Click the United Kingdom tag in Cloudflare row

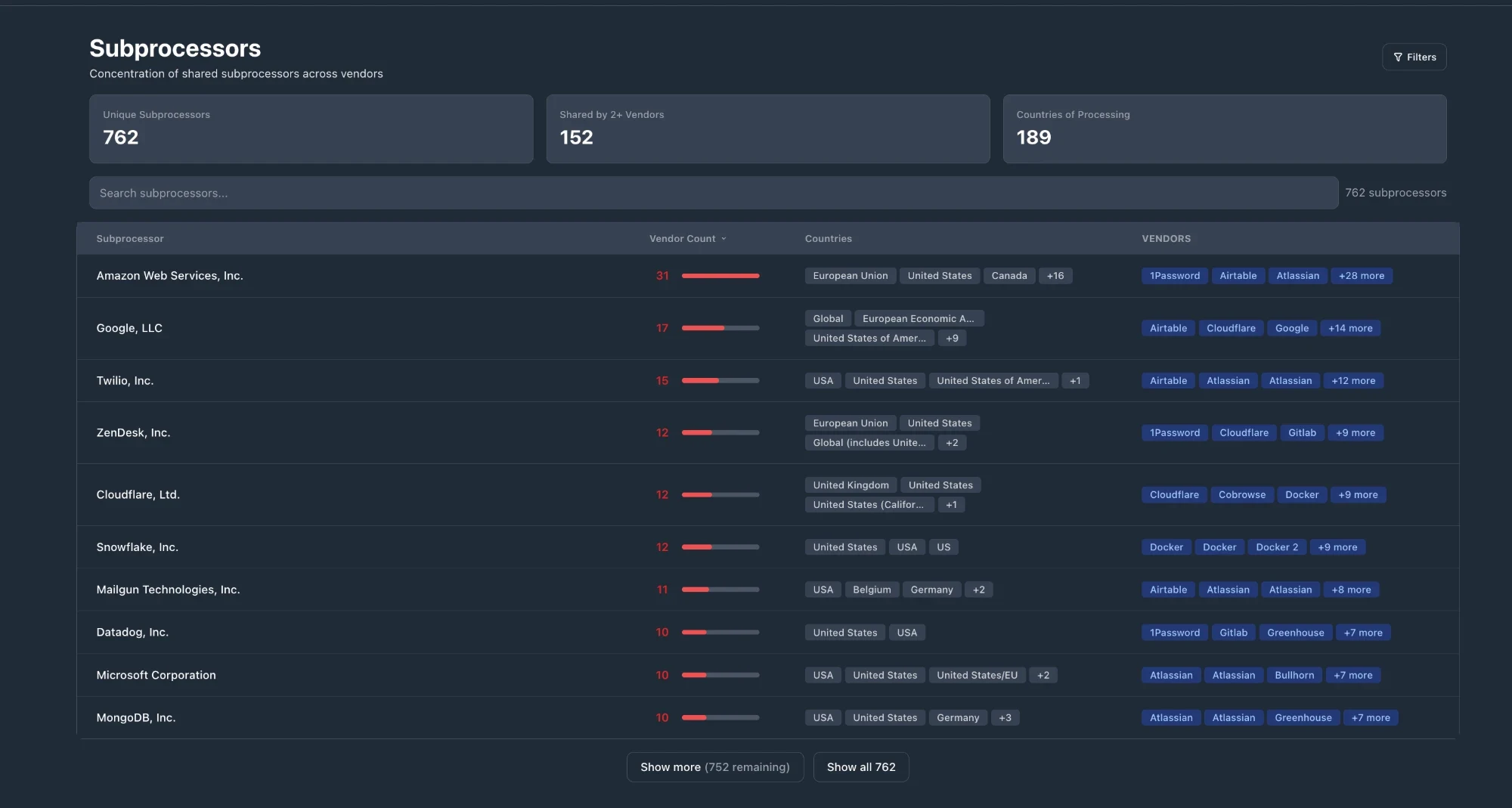(x=850, y=484)
